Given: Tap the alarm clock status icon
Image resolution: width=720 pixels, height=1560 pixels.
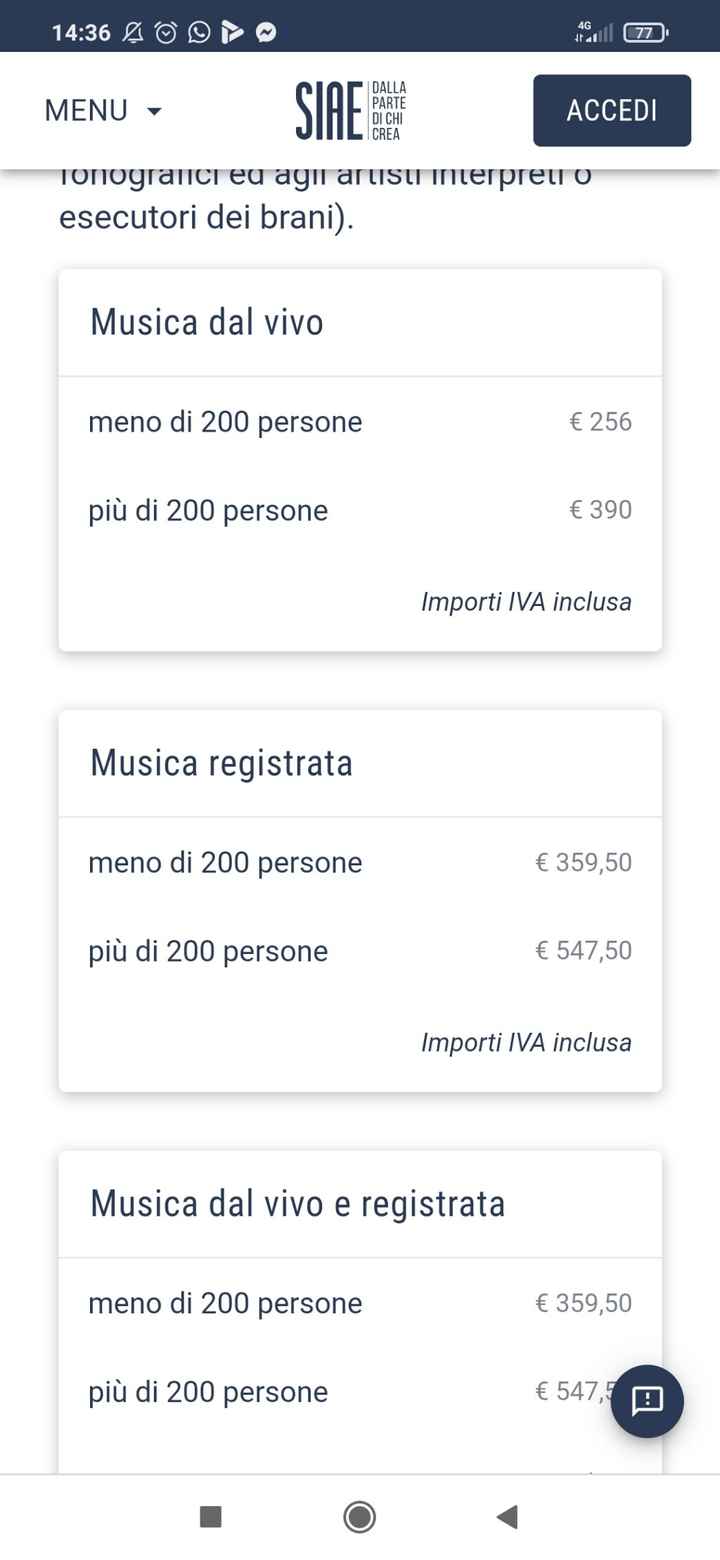Looking at the screenshot, I should (x=166, y=33).
